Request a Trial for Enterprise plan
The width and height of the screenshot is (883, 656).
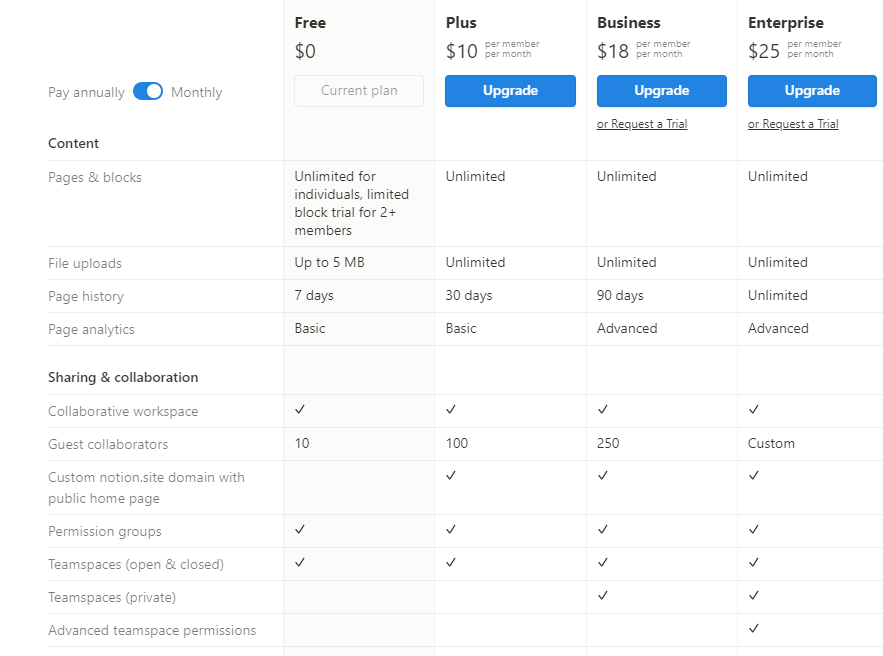(793, 123)
